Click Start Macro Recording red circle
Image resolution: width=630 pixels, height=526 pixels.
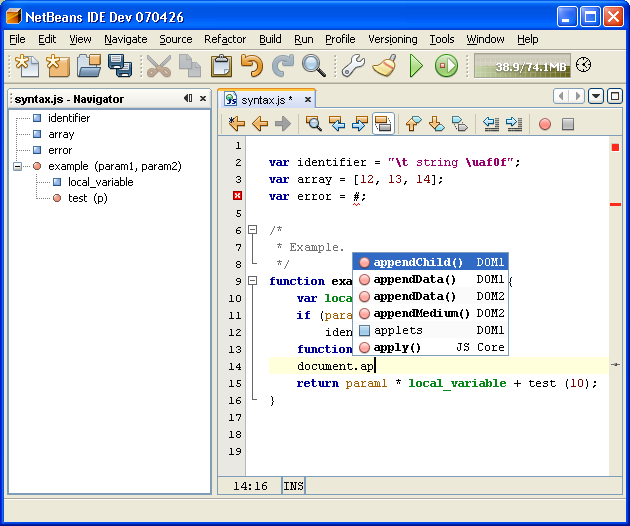pos(545,124)
